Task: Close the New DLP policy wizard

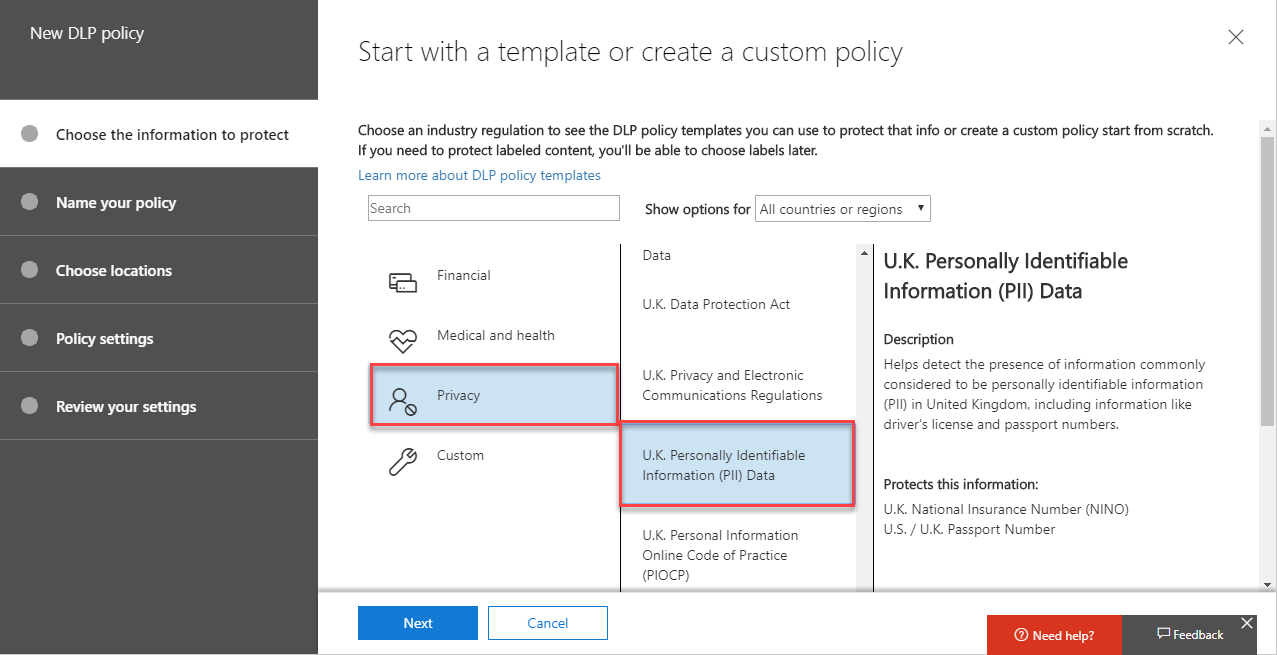Action: [x=1236, y=37]
